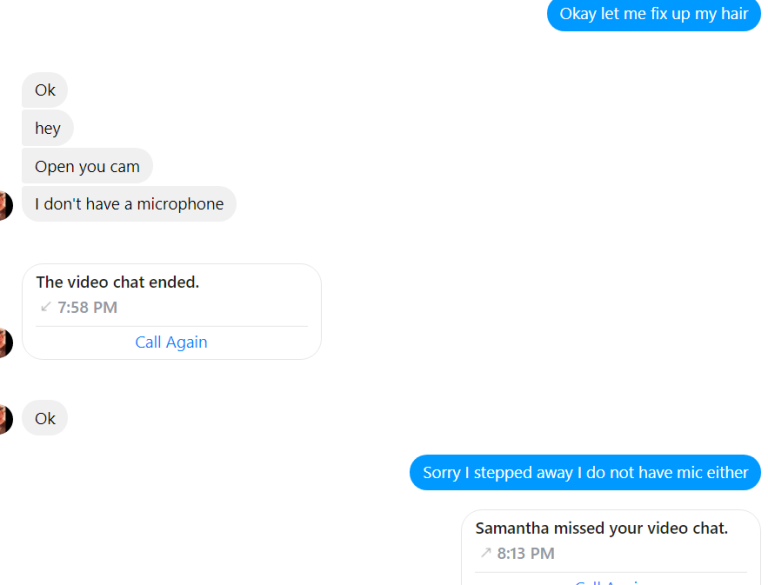Click "Samantha missed your video chat." text
This screenshot has width=768, height=585.
click(601, 528)
